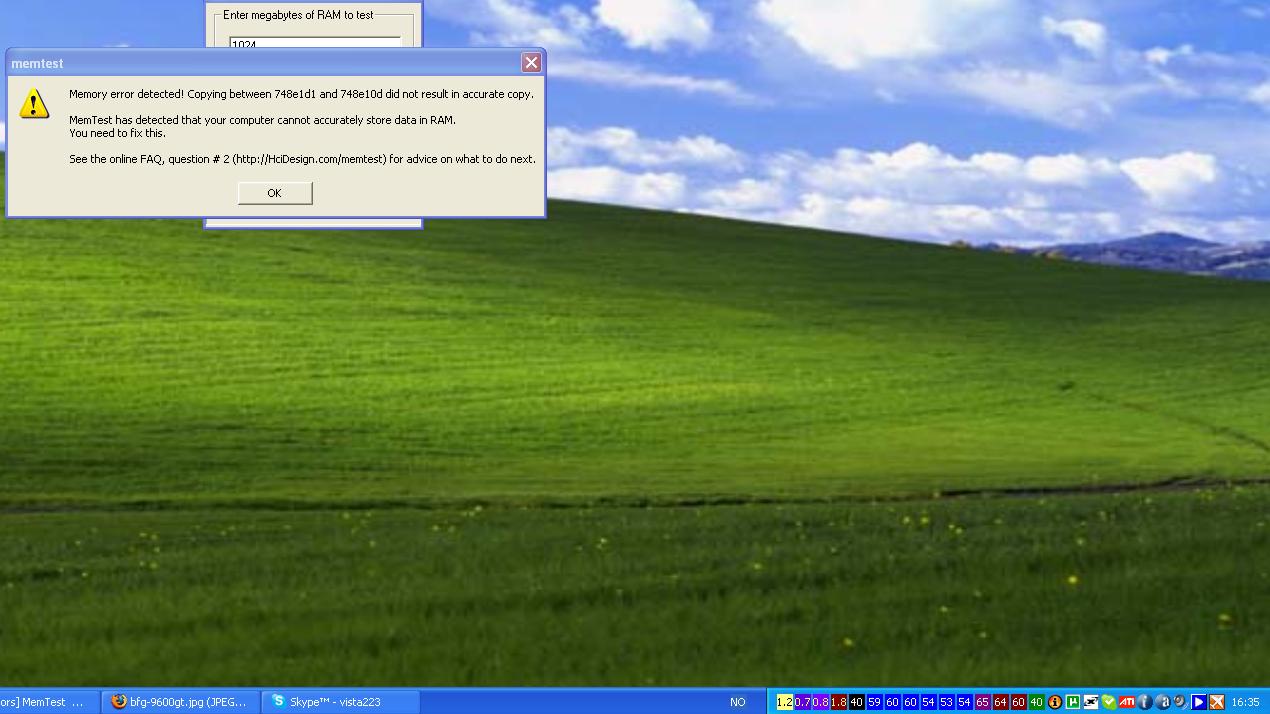Click the dark red 60 tray readout

pos(1018,702)
